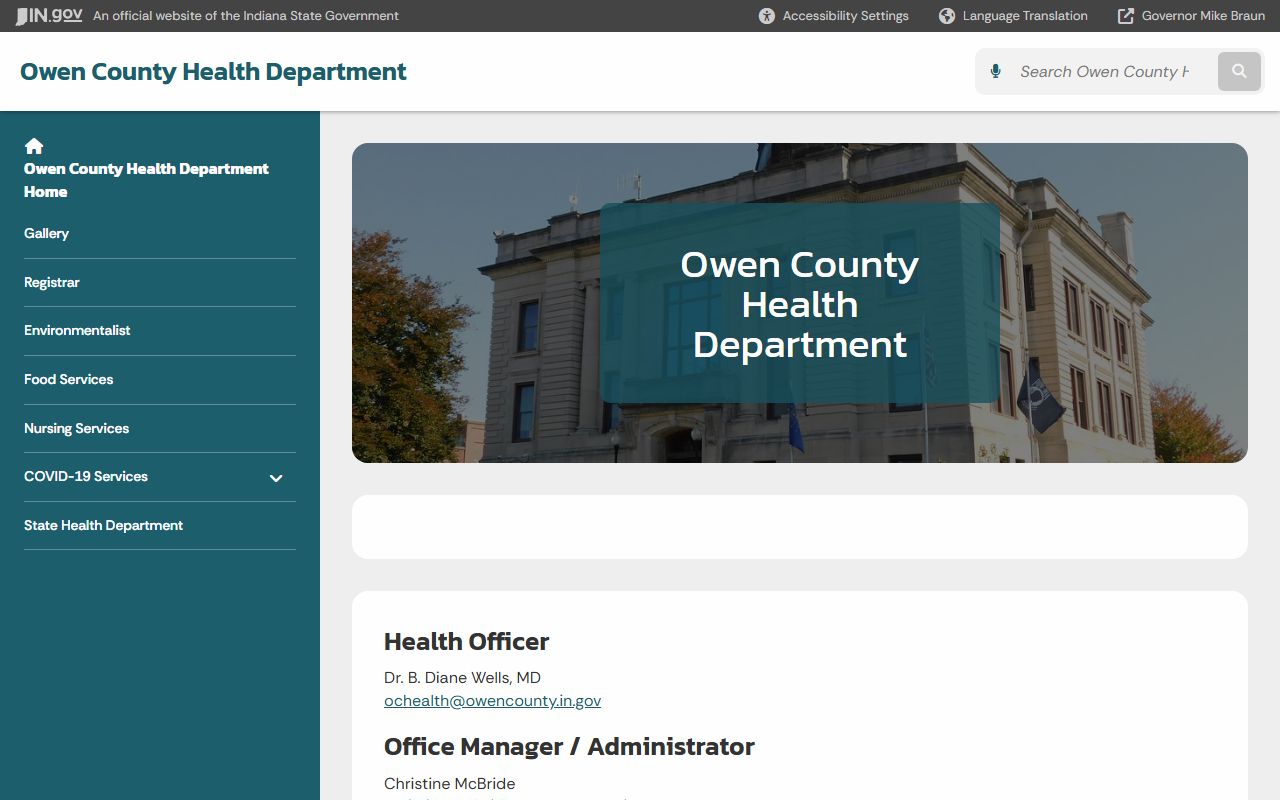The height and width of the screenshot is (800, 1280).
Task: Select the name Christine McBride
Action: (449, 783)
